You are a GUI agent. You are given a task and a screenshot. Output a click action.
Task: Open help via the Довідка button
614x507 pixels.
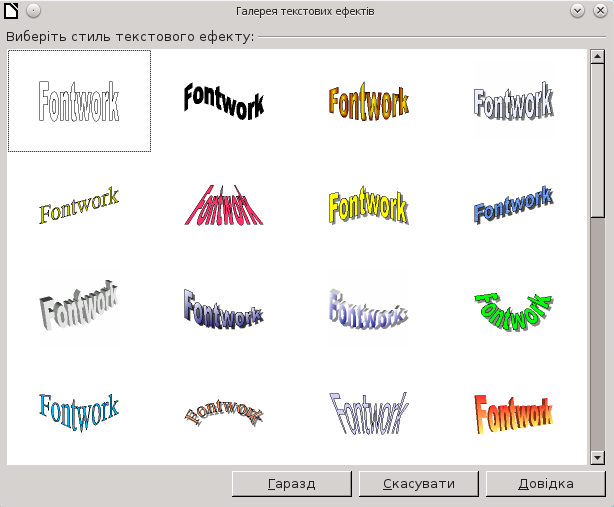[x=546, y=484]
